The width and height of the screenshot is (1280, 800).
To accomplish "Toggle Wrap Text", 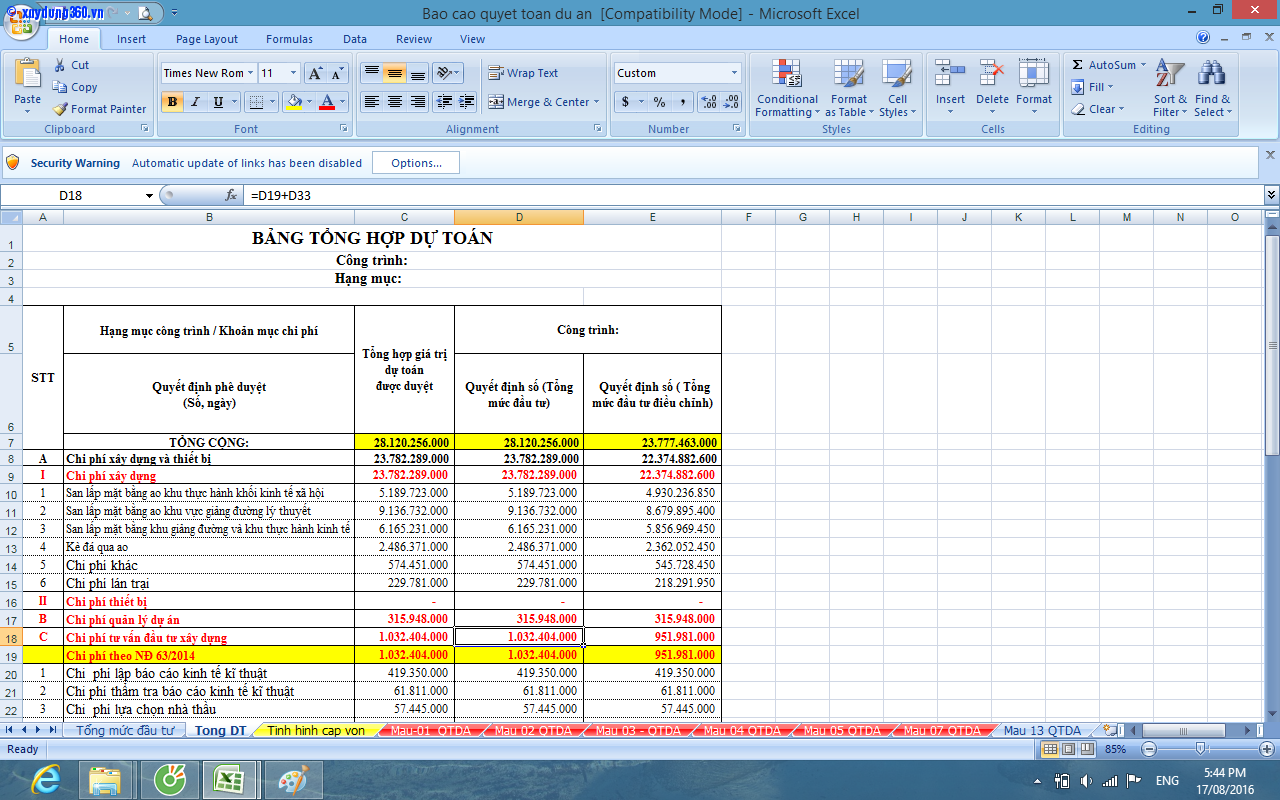I will point(523,73).
